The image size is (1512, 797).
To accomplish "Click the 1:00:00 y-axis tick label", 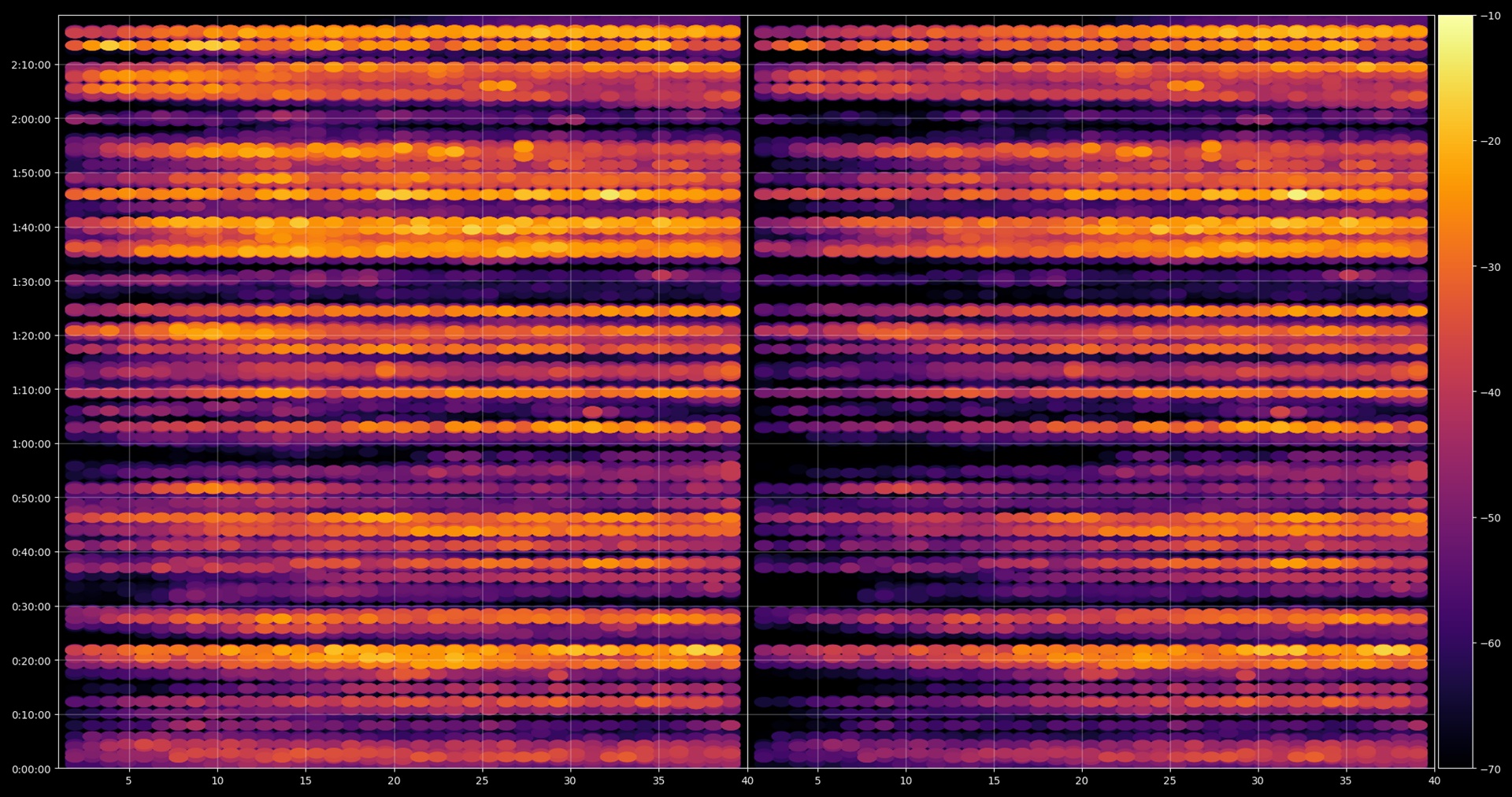I will pos(31,444).
